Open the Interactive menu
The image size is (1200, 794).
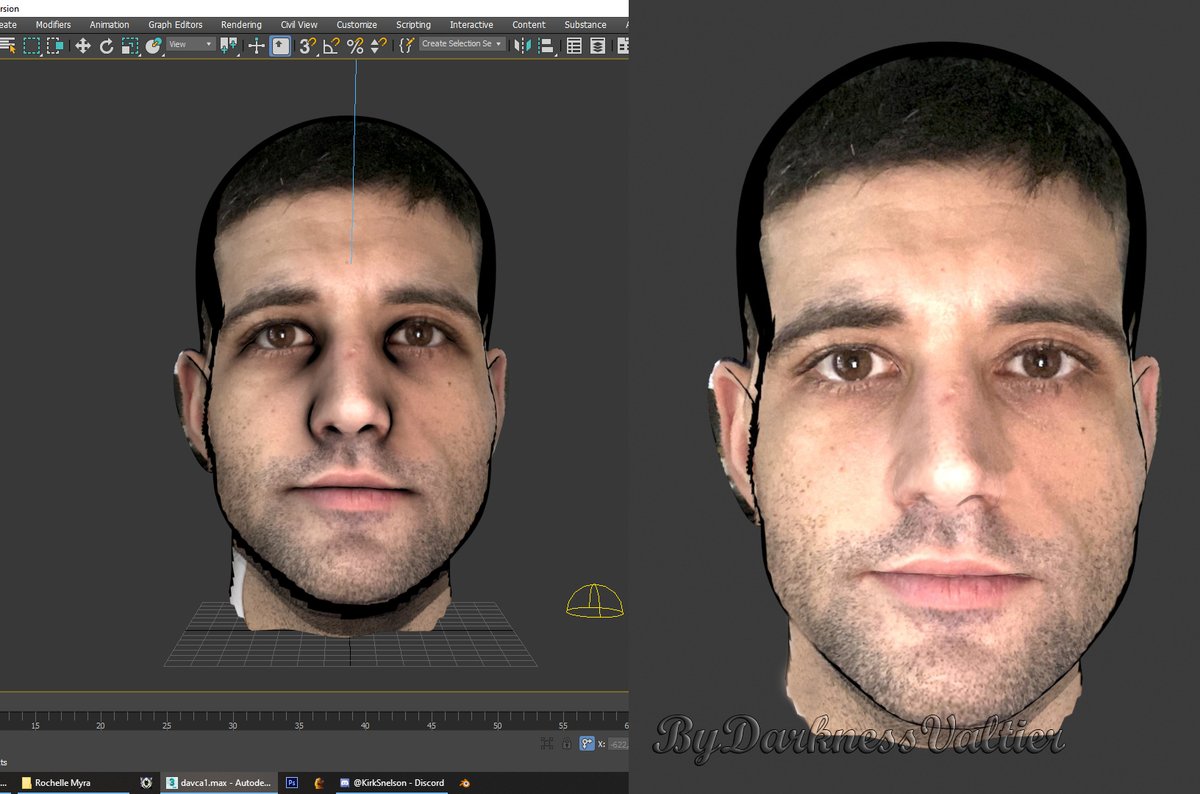471,24
